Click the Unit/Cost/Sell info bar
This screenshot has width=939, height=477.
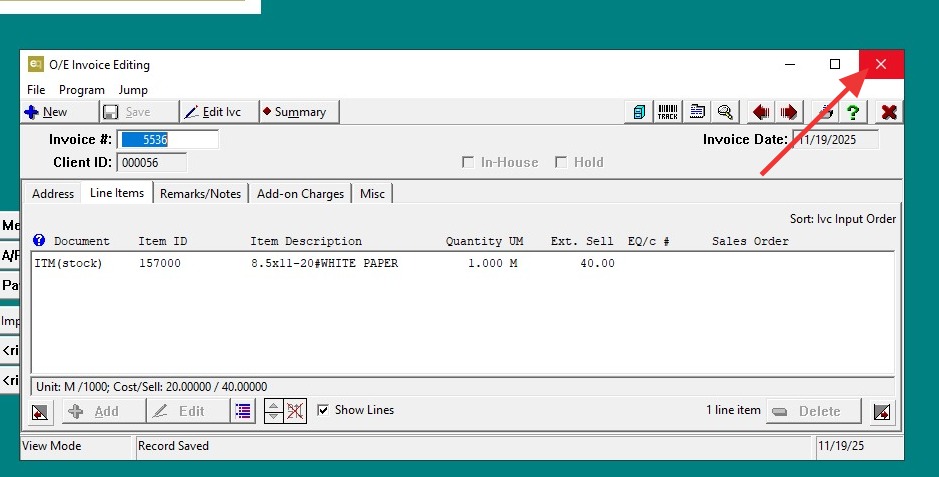point(462,387)
